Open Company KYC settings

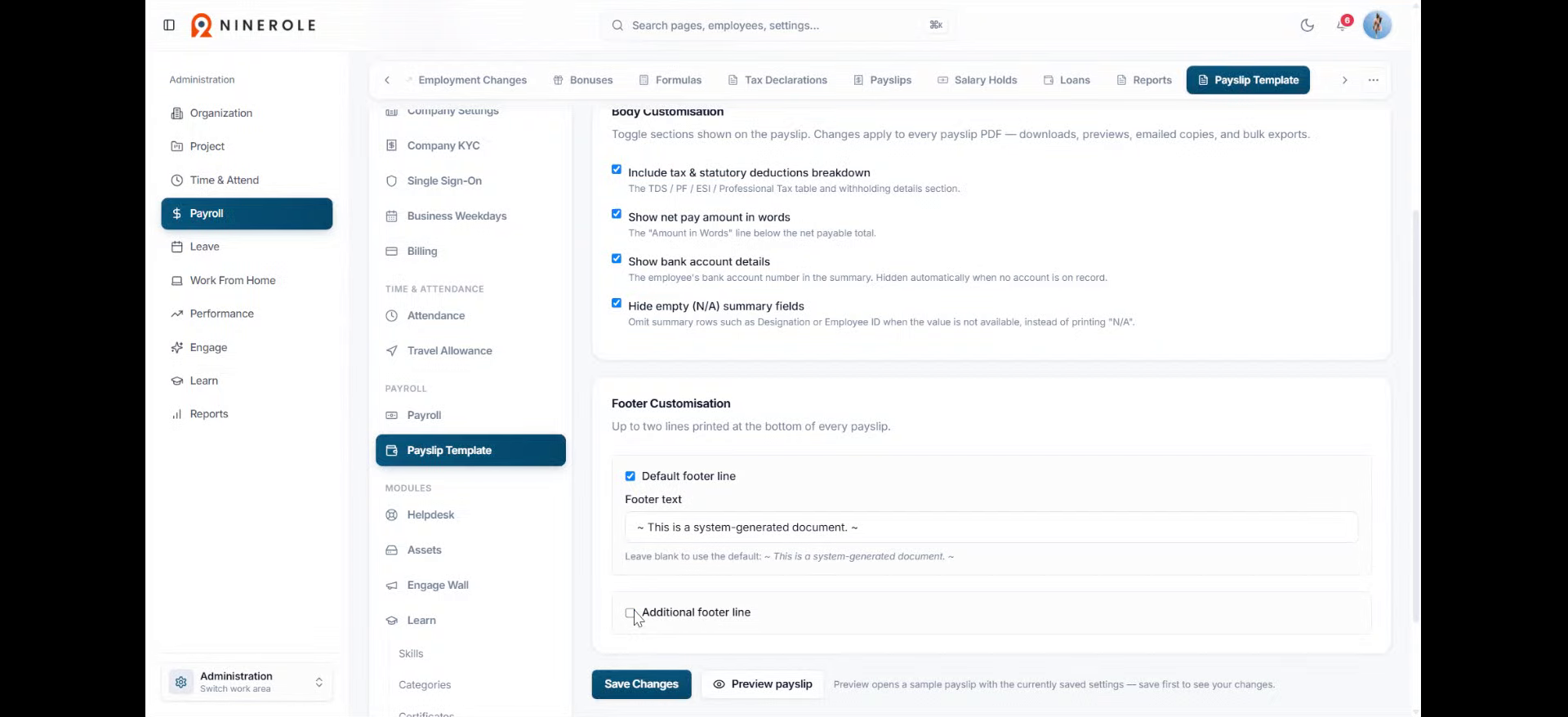click(x=470, y=145)
